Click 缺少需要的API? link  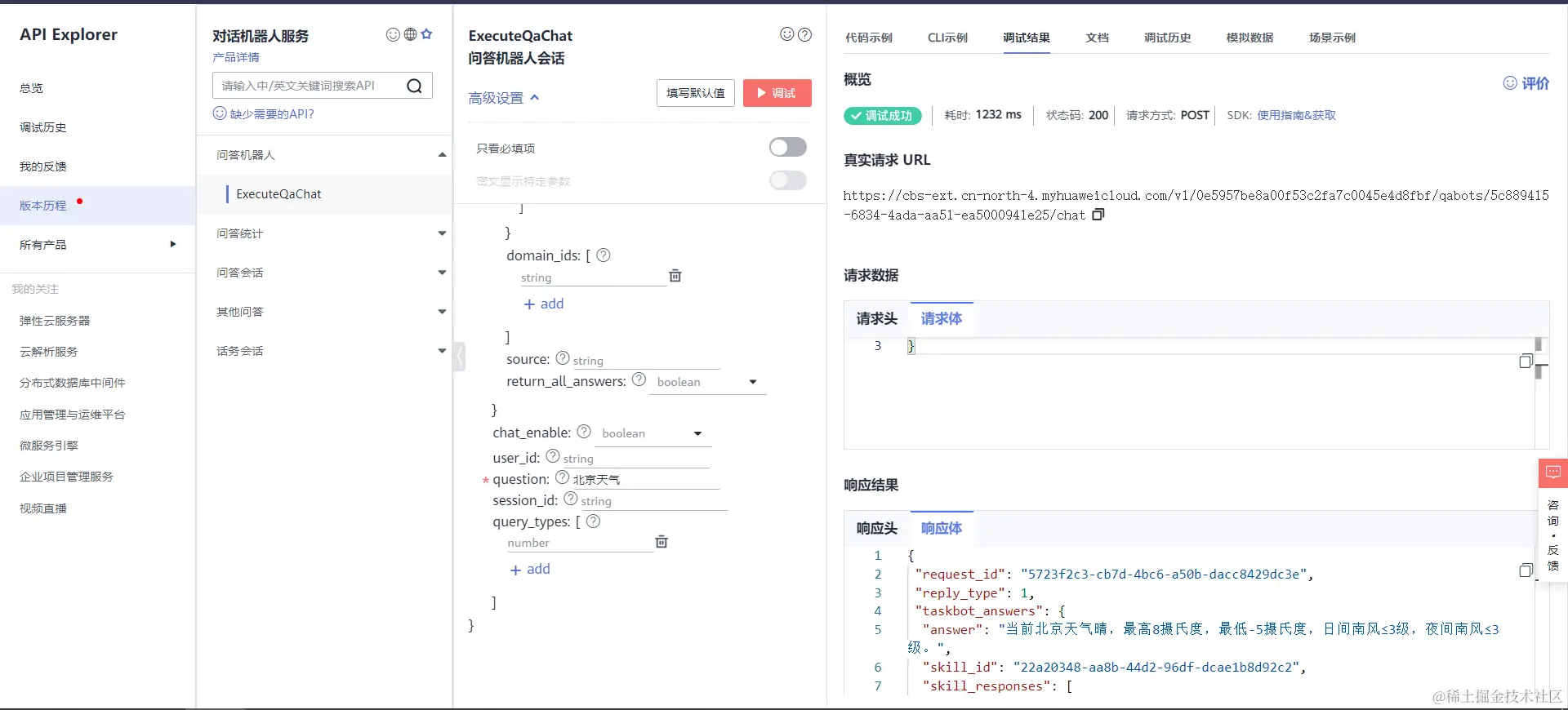tap(264, 114)
